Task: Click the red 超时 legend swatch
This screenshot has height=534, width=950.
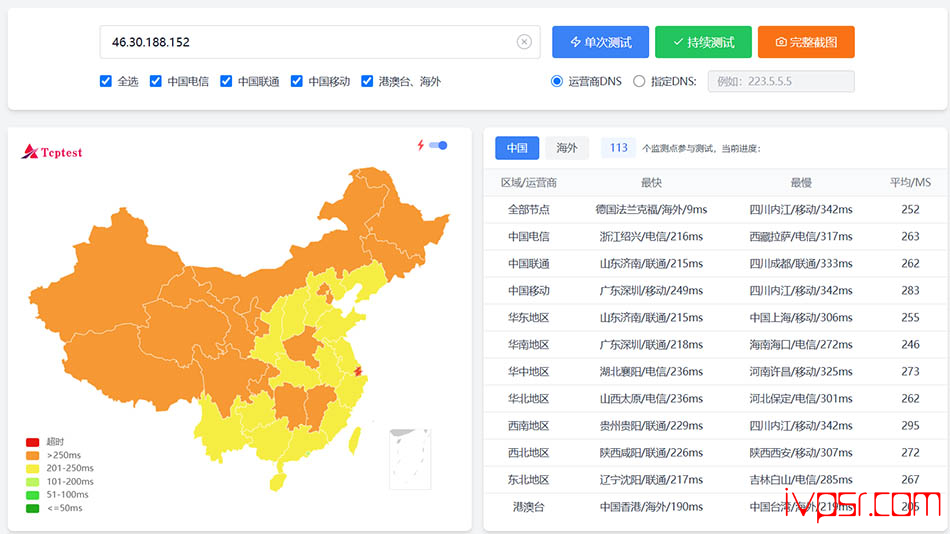Action: [x=33, y=442]
